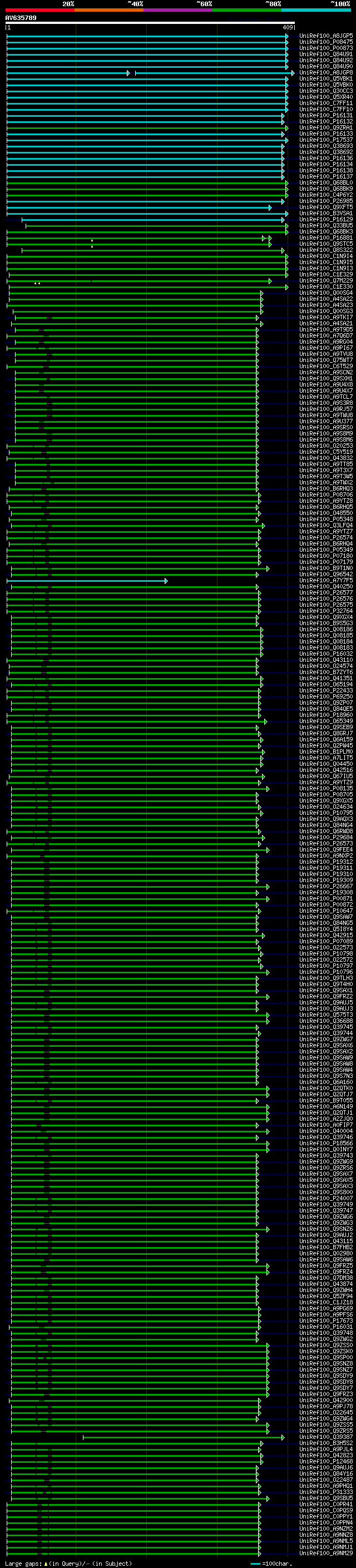Select the AV635789 query sequence name
The height and width of the screenshot is (1568, 356).
click(21, 18)
